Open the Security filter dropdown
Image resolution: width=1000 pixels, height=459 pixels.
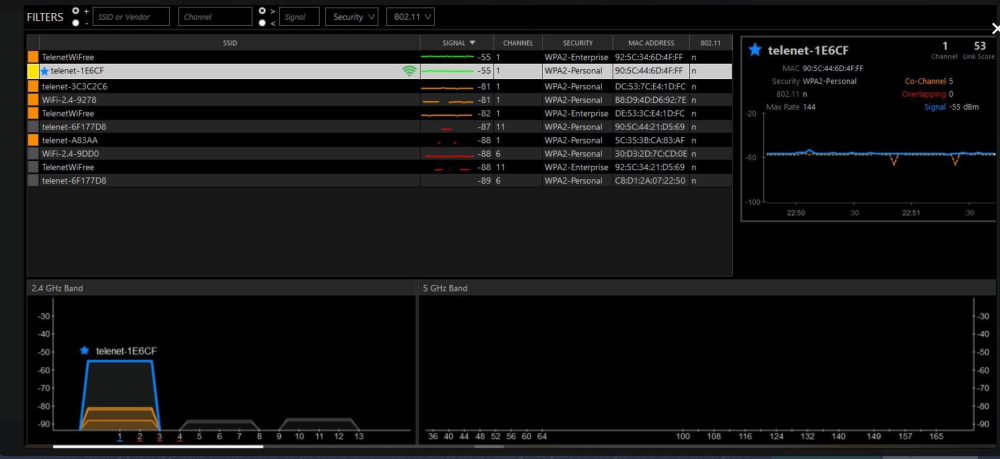click(x=351, y=17)
